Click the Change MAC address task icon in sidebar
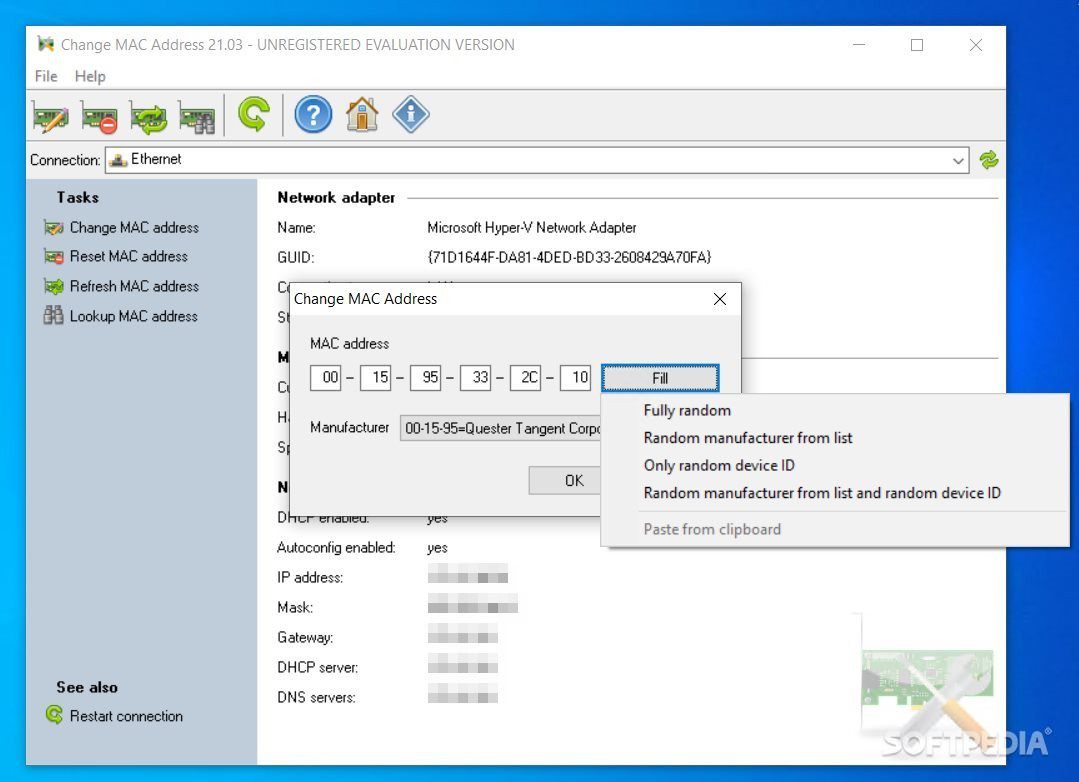1079x782 pixels. 53,227
